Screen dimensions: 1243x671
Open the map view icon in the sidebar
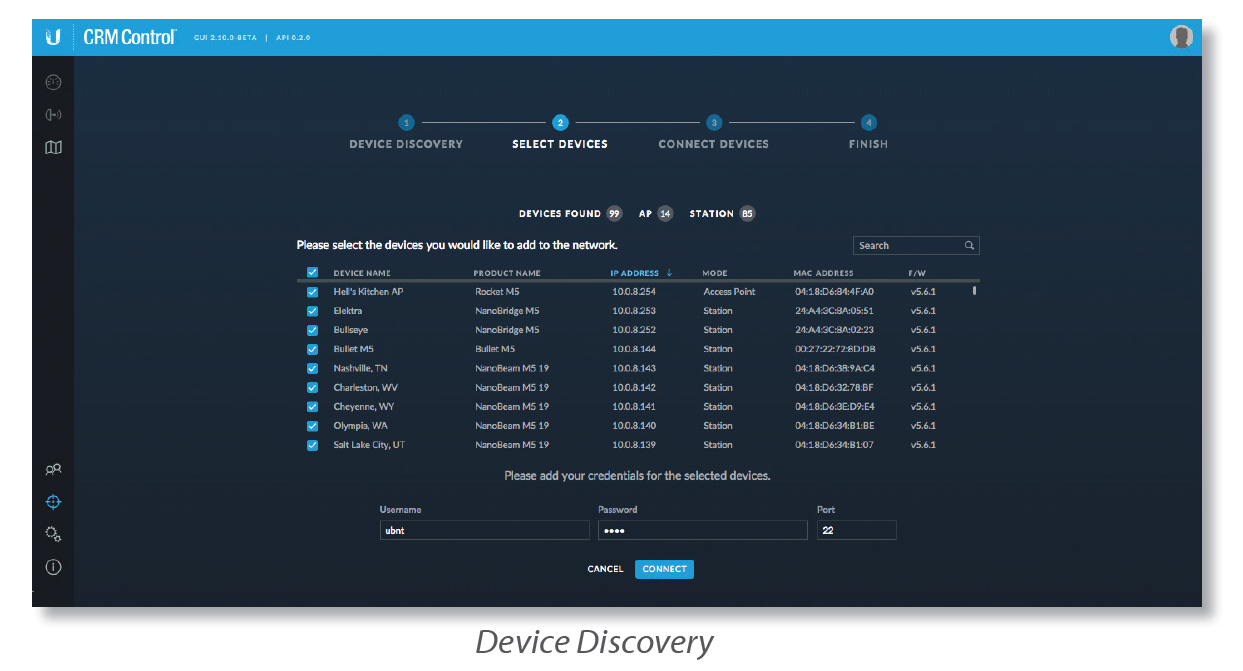pyautogui.click(x=54, y=148)
